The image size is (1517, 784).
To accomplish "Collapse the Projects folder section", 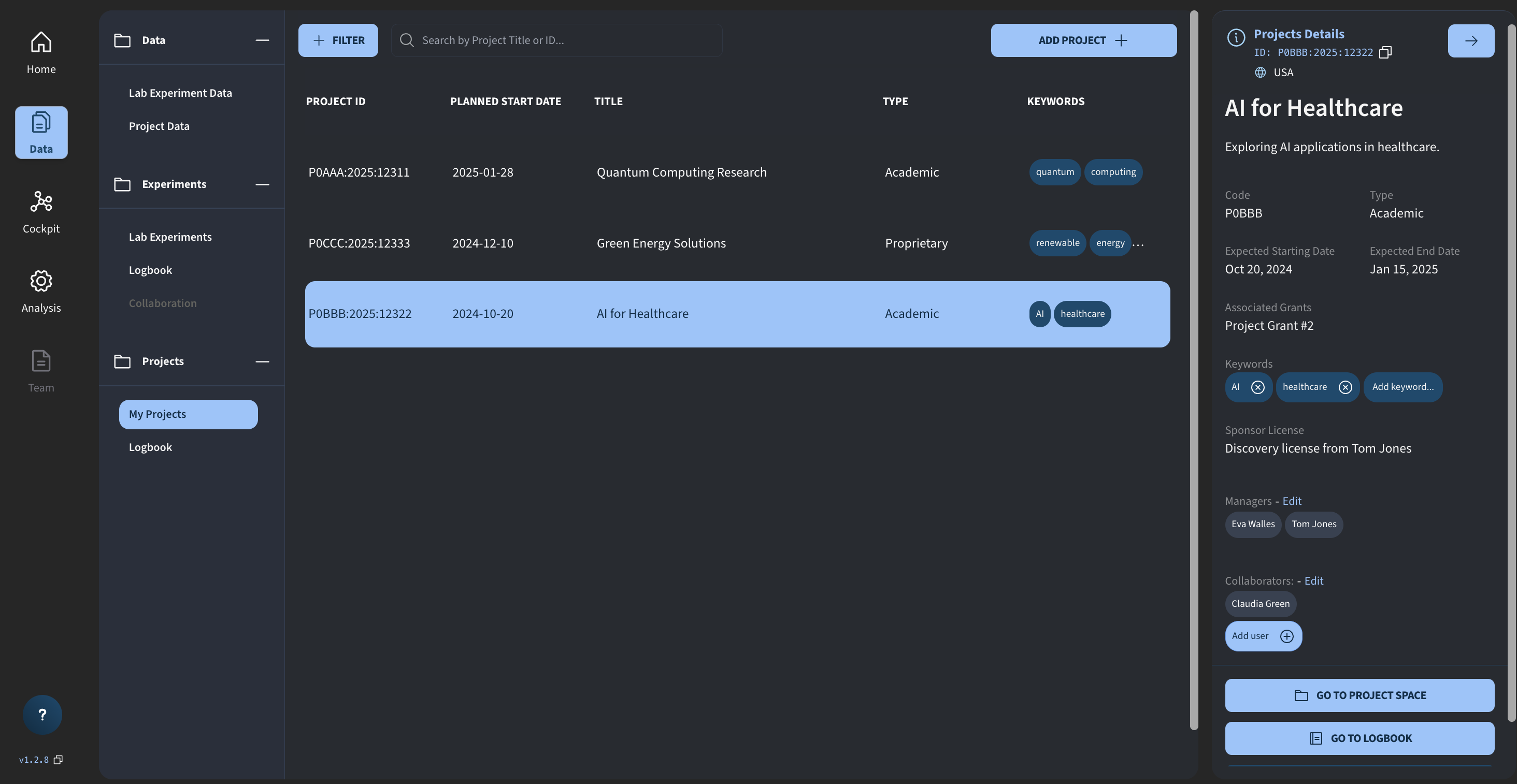I will tap(262, 361).
